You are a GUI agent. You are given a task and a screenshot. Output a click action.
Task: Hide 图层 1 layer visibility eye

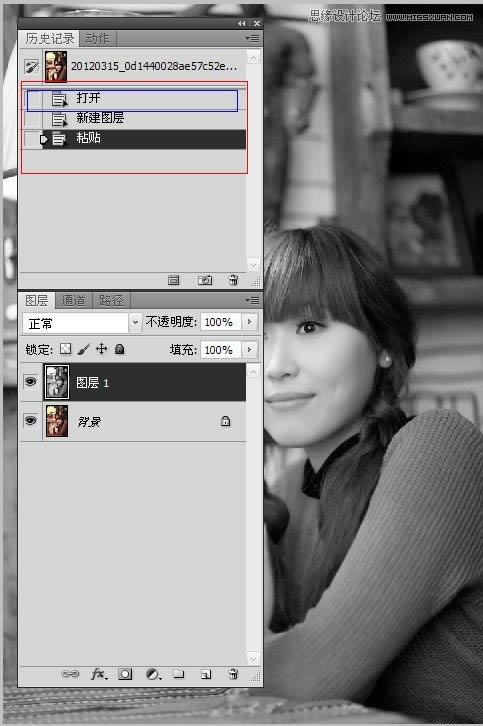pos(31,382)
